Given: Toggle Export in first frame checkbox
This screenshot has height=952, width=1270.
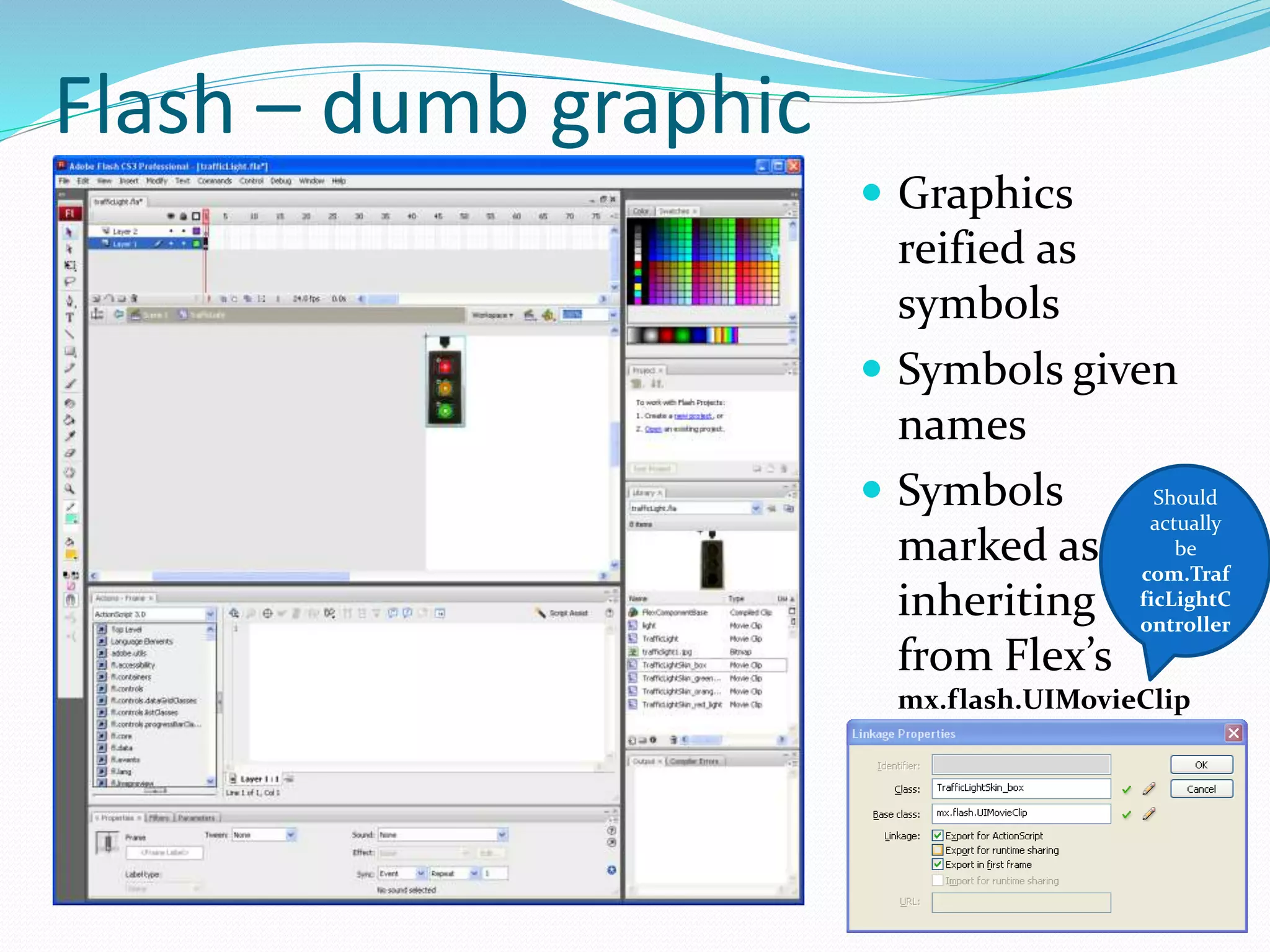Looking at the screenshot, I should pyautogui.click(x=938, y=865).
